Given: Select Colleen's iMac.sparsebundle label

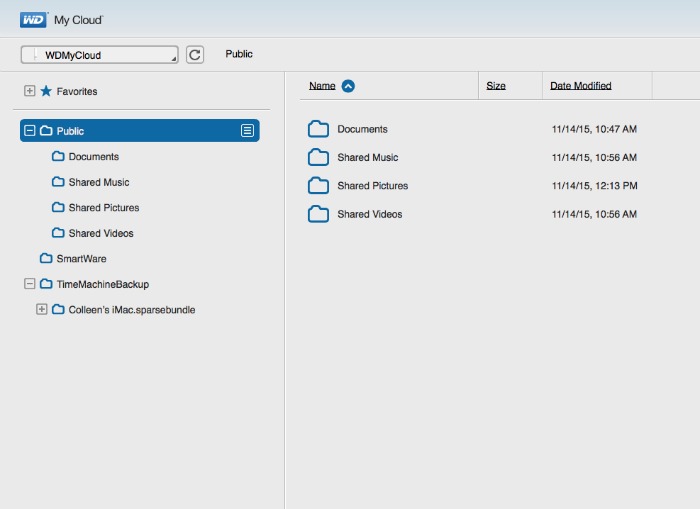Looking at the screenshot, I should click(x=132, y=310).
